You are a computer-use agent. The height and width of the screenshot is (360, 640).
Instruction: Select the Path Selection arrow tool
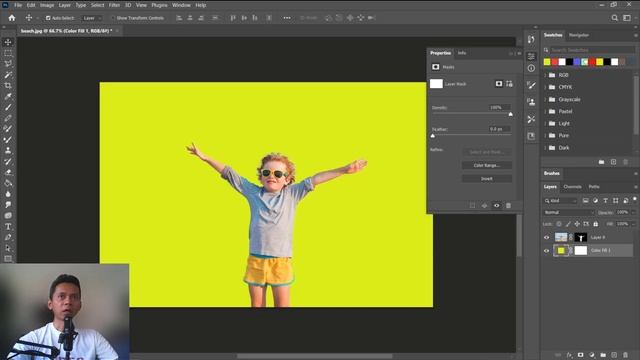pyautogui.click(x=8, y=248)
